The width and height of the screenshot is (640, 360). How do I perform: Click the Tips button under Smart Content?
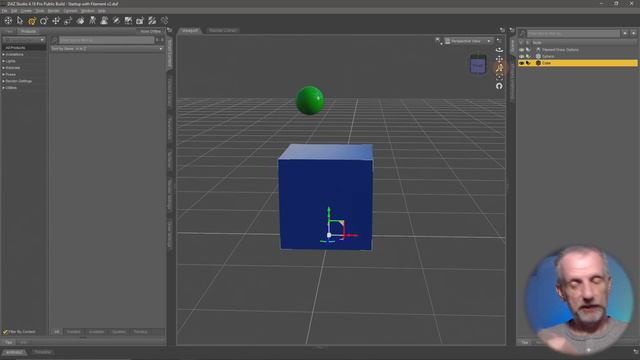pyautogui.click(x=9, y=342)
